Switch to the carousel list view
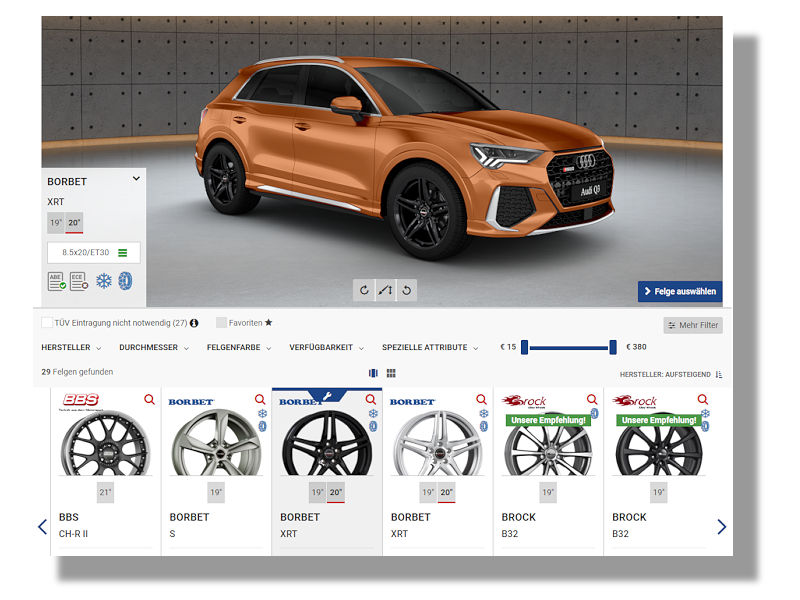The height and width of the screenshot is (600, 800). (373, 373)
